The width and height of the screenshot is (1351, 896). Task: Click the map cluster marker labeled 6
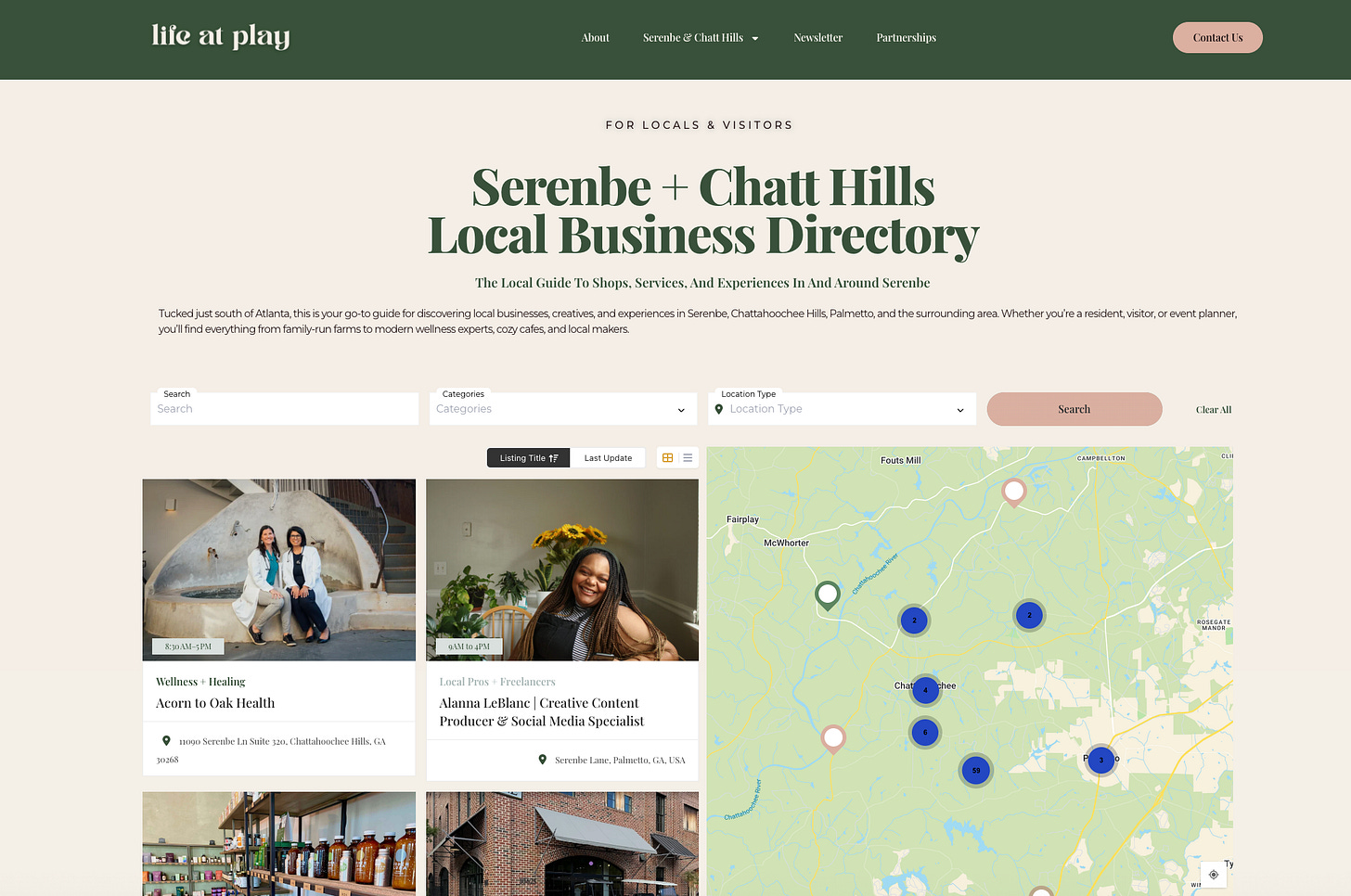tap(925, 732)
